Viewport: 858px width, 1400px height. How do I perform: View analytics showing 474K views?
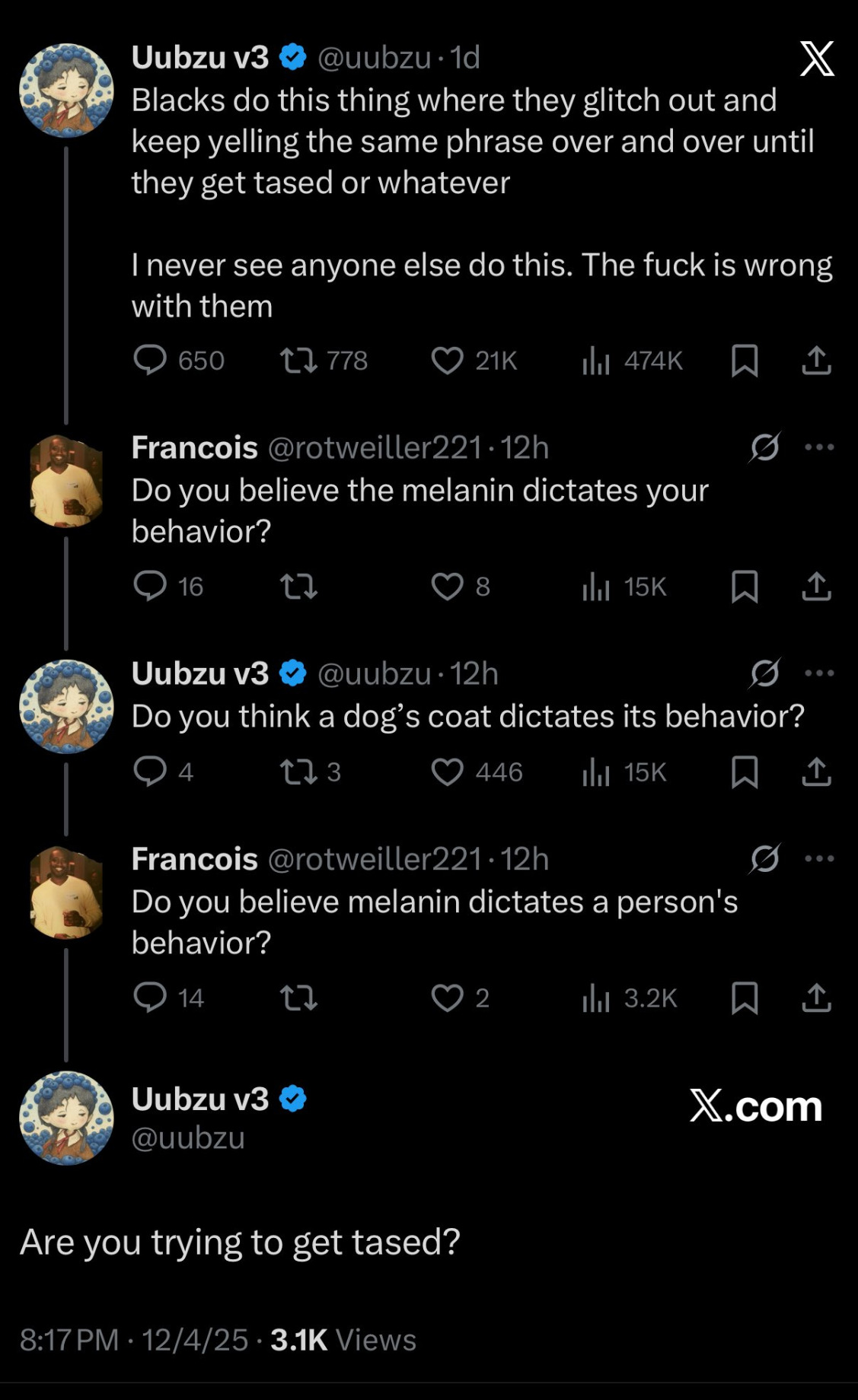(x=596, y=360)
